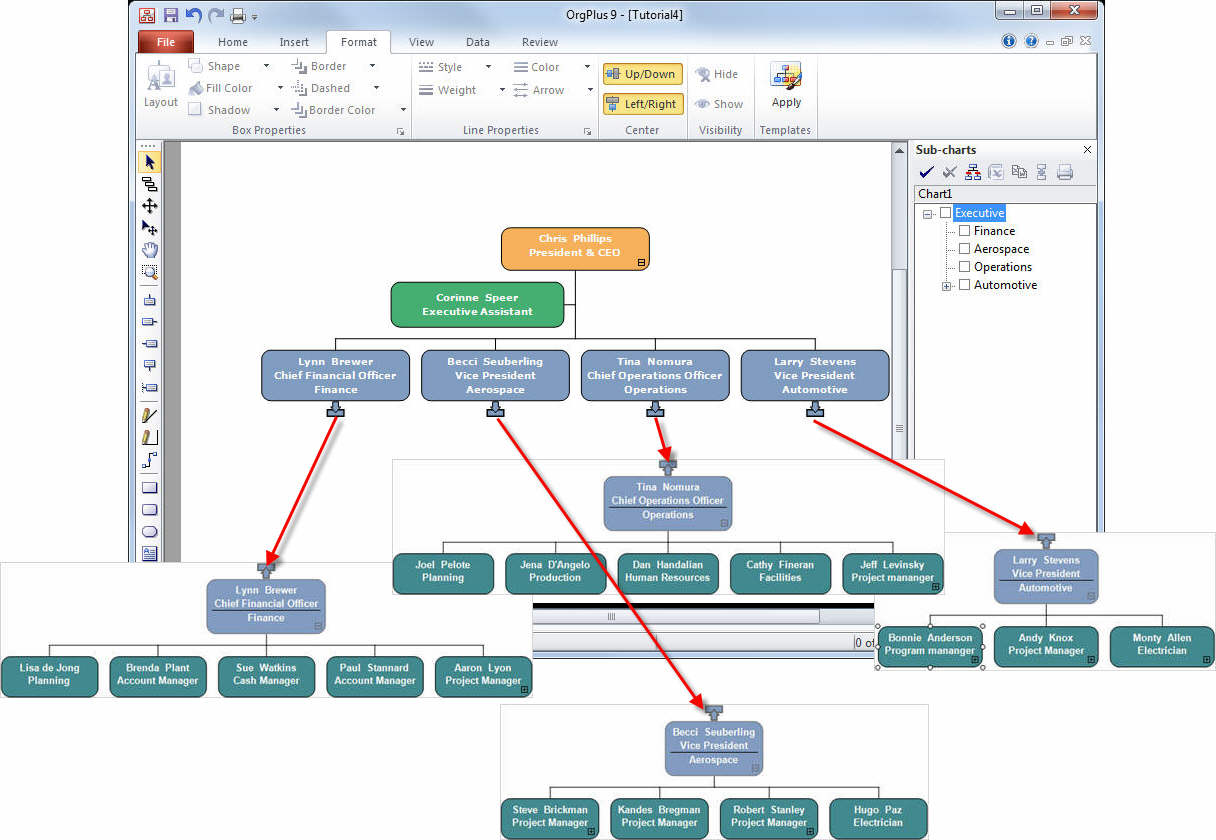Toggle the Operations sub-chart checkbox
The height and width of the screenshot is (840, 1216).
point(965,267)
